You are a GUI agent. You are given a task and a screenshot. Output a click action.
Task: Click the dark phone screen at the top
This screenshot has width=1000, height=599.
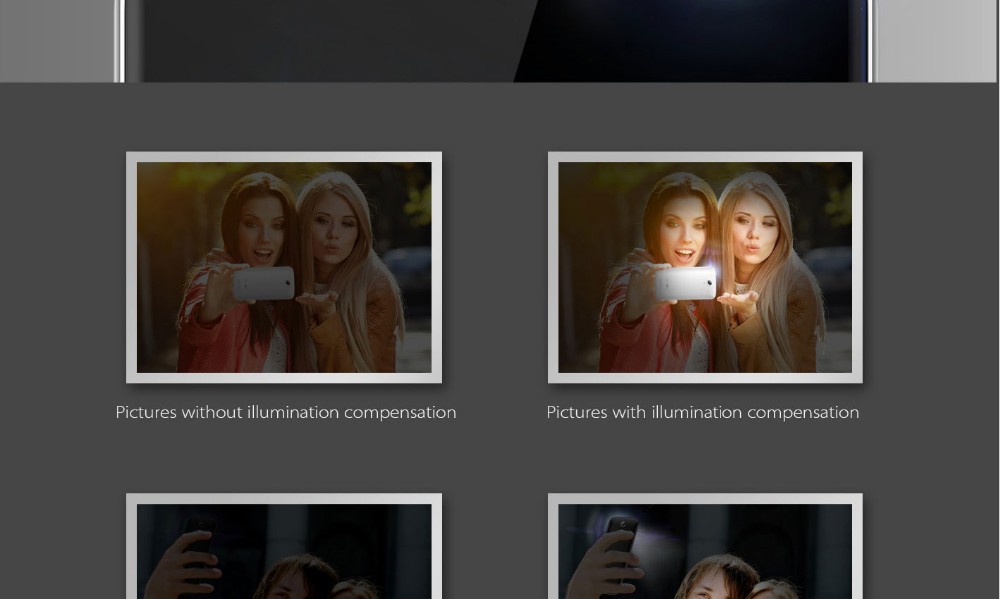point(500,40)
